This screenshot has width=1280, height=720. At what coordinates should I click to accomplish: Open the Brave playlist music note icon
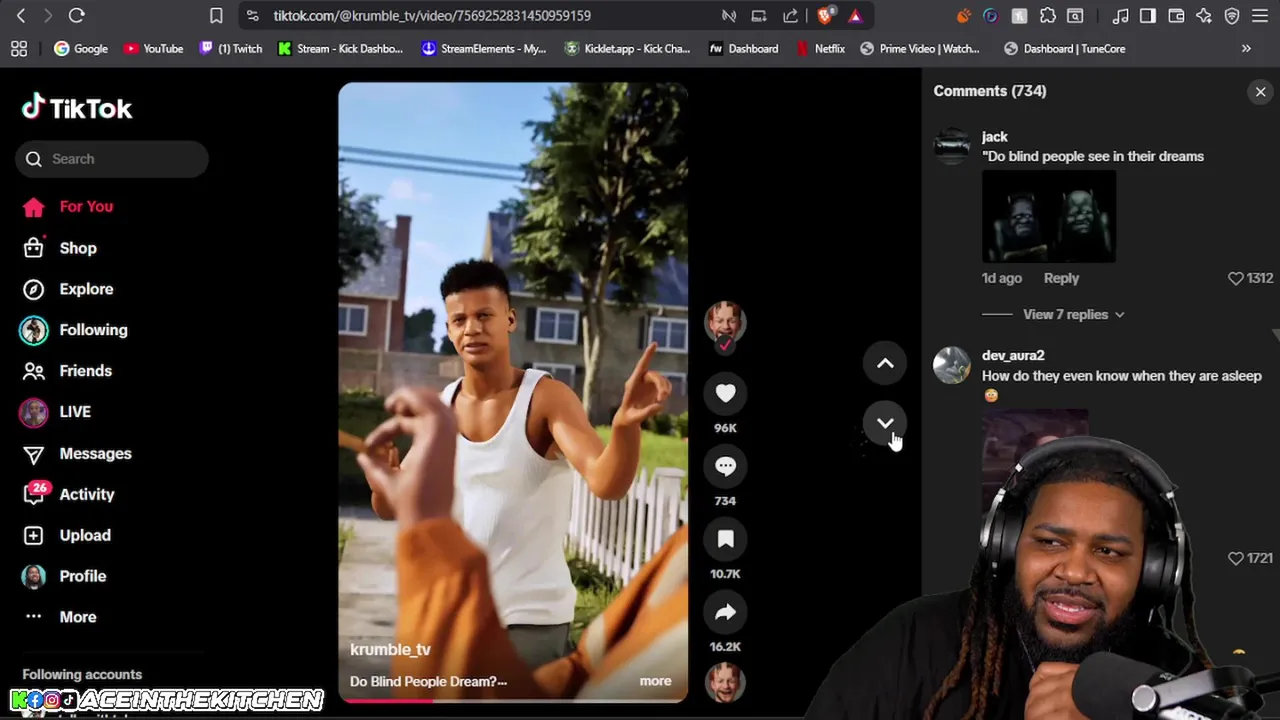tap(1121, 15)
